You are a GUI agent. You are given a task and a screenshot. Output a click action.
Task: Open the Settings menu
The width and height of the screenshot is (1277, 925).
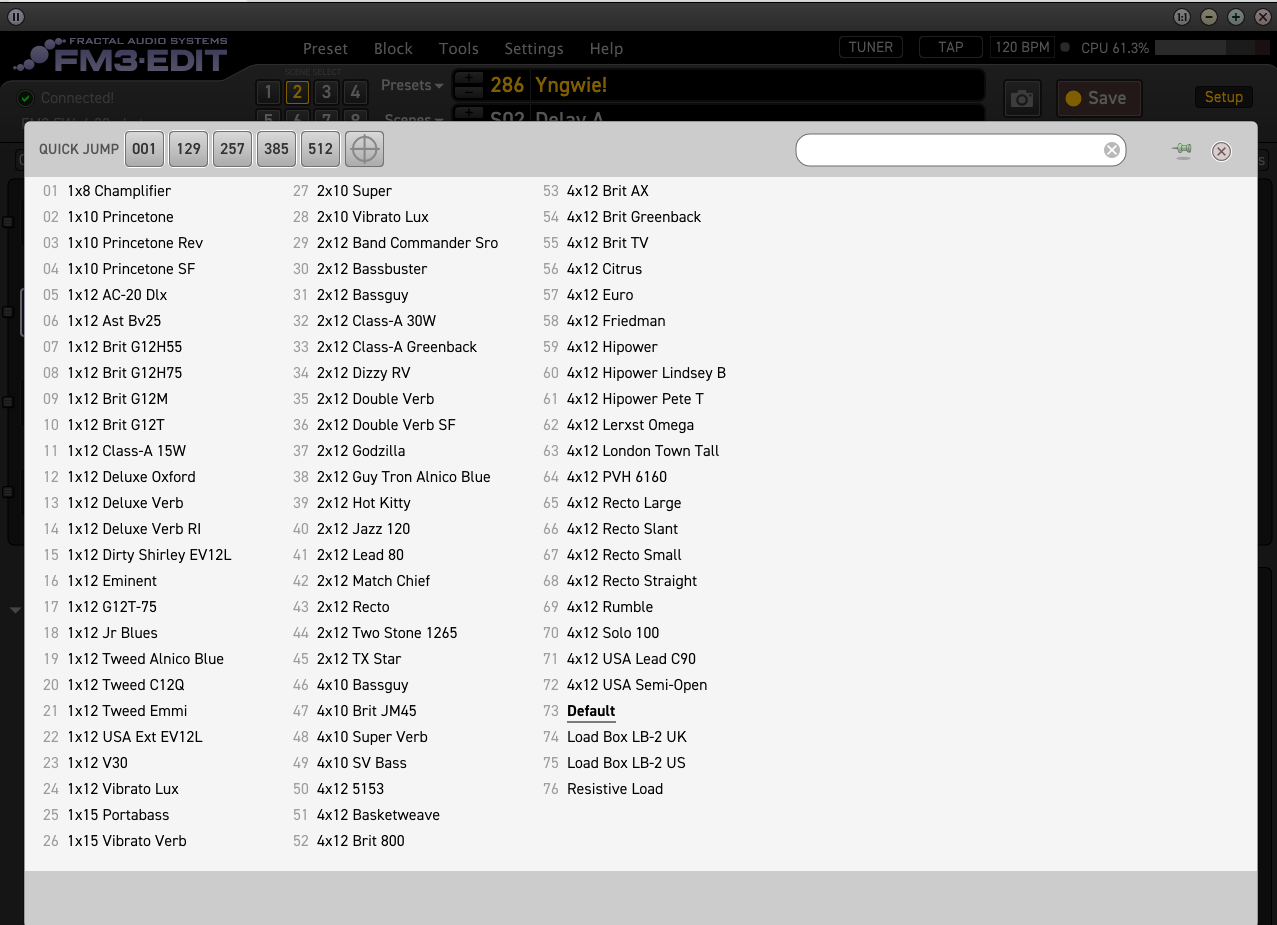tap(534, 48)
